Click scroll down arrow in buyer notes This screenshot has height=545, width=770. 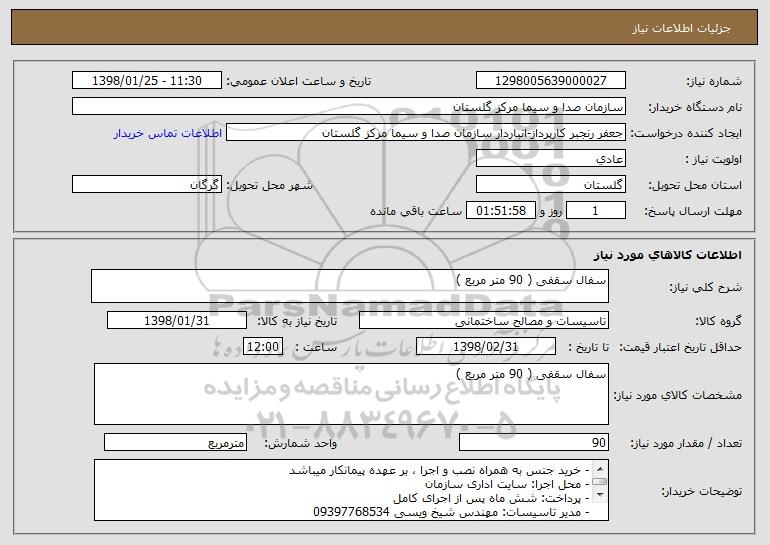tap(599, 496)
